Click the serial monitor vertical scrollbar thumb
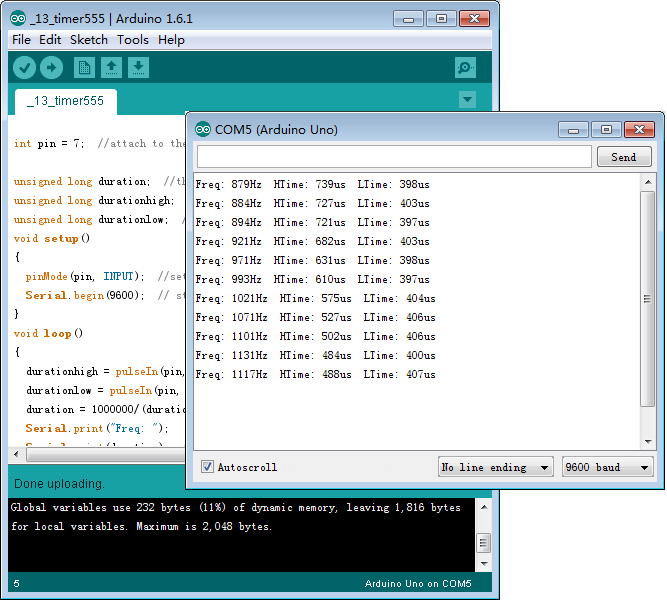Screen dimensions: 667x600 (647, 299)
